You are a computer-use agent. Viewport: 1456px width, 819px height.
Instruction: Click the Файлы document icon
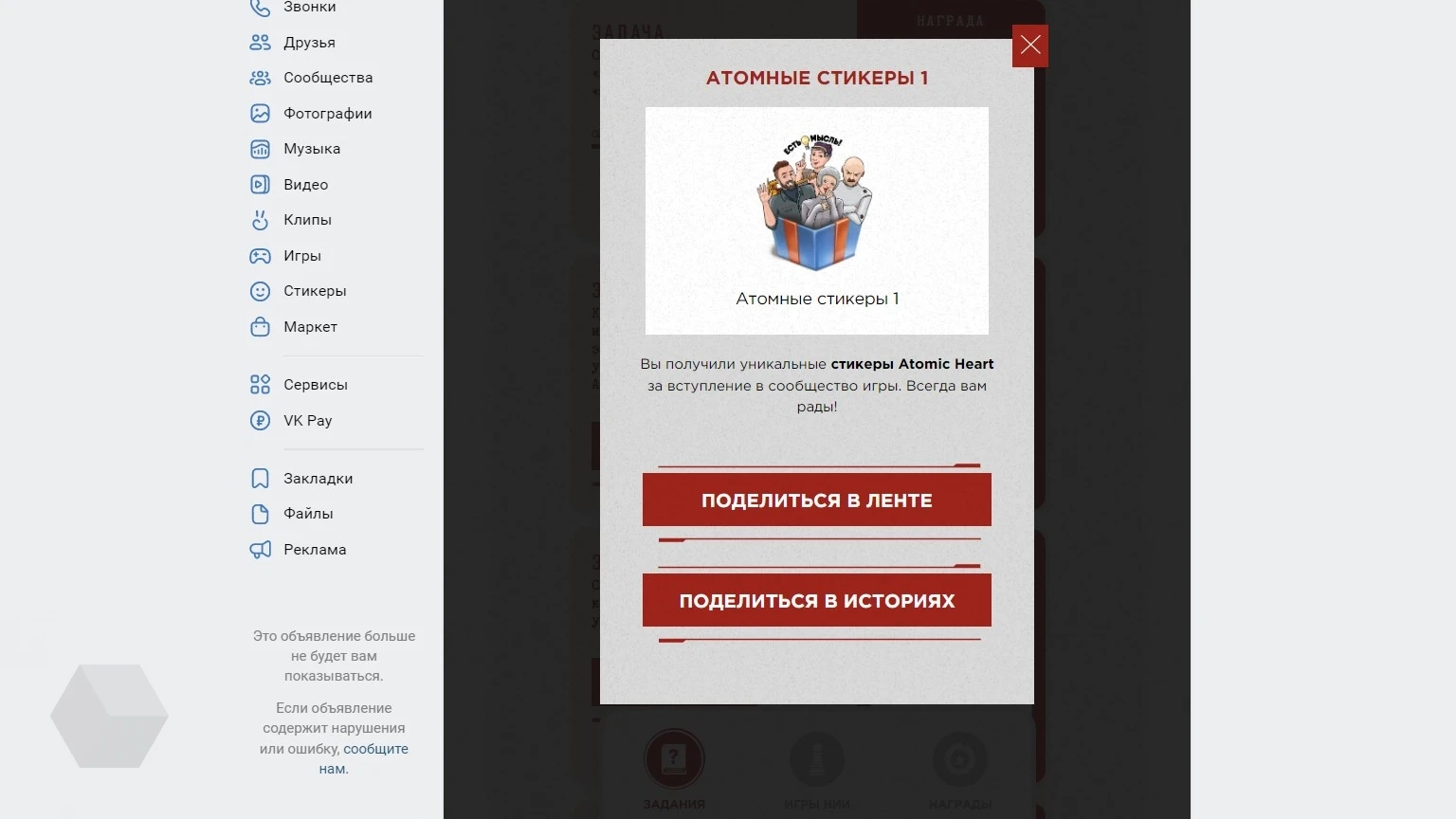coord(260,514)
